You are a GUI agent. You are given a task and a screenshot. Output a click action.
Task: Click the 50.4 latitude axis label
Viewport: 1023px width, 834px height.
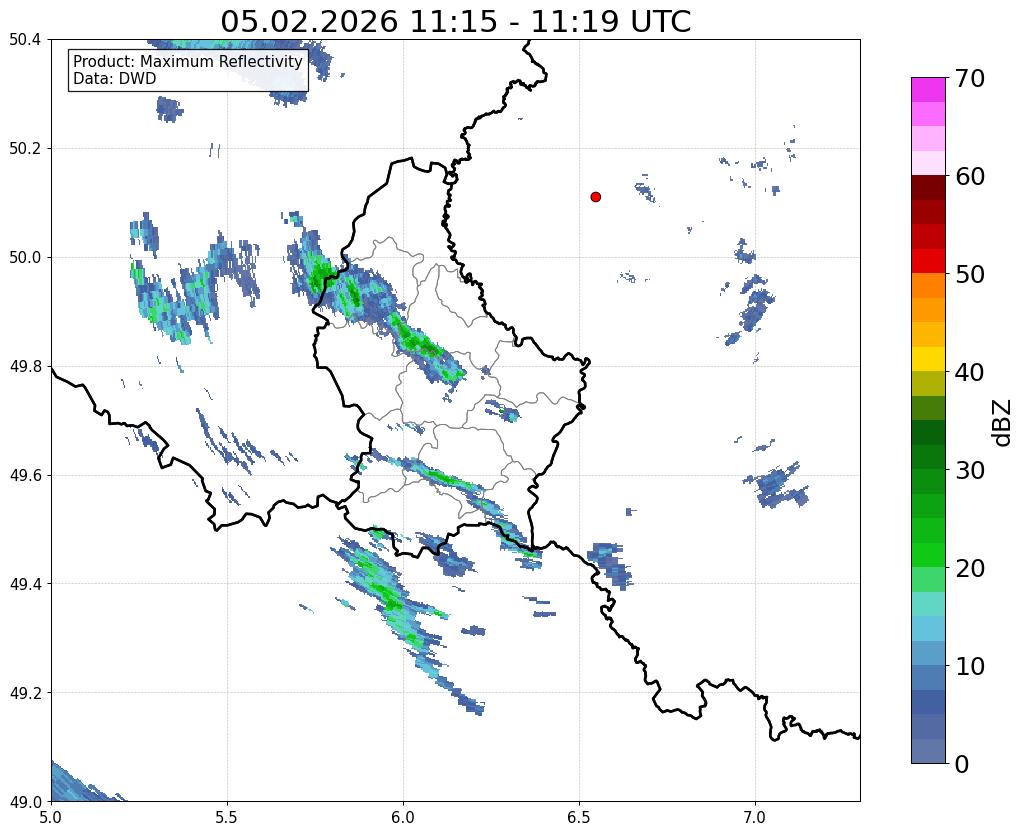click(x=25, y=40)
